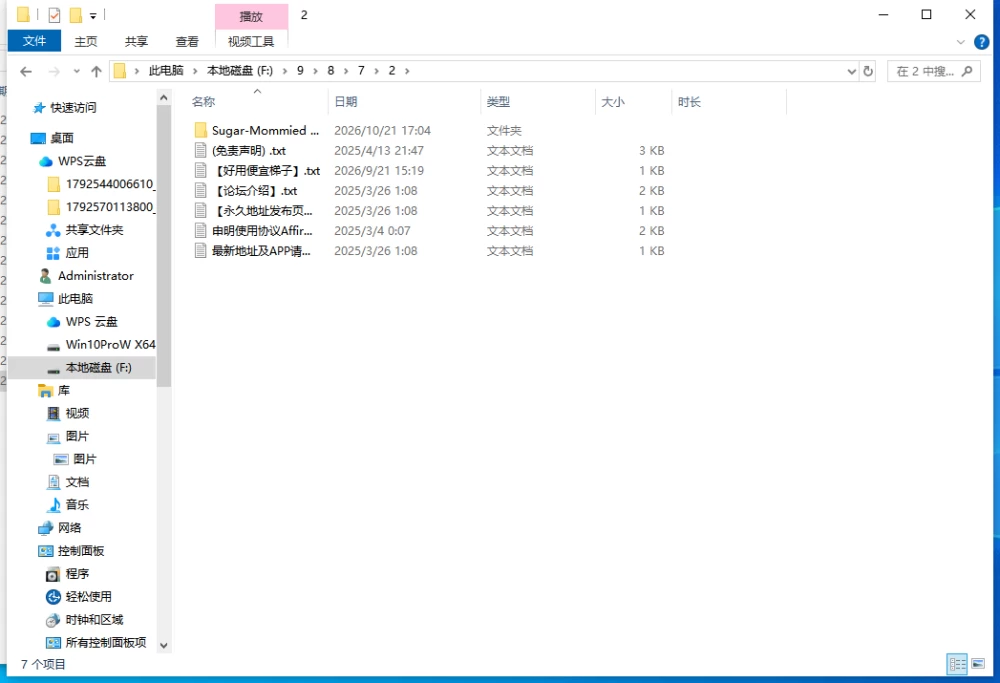The image size is (1000, 683).
Task: Select the 申明使用协议Affir text file
Action: 254,231
